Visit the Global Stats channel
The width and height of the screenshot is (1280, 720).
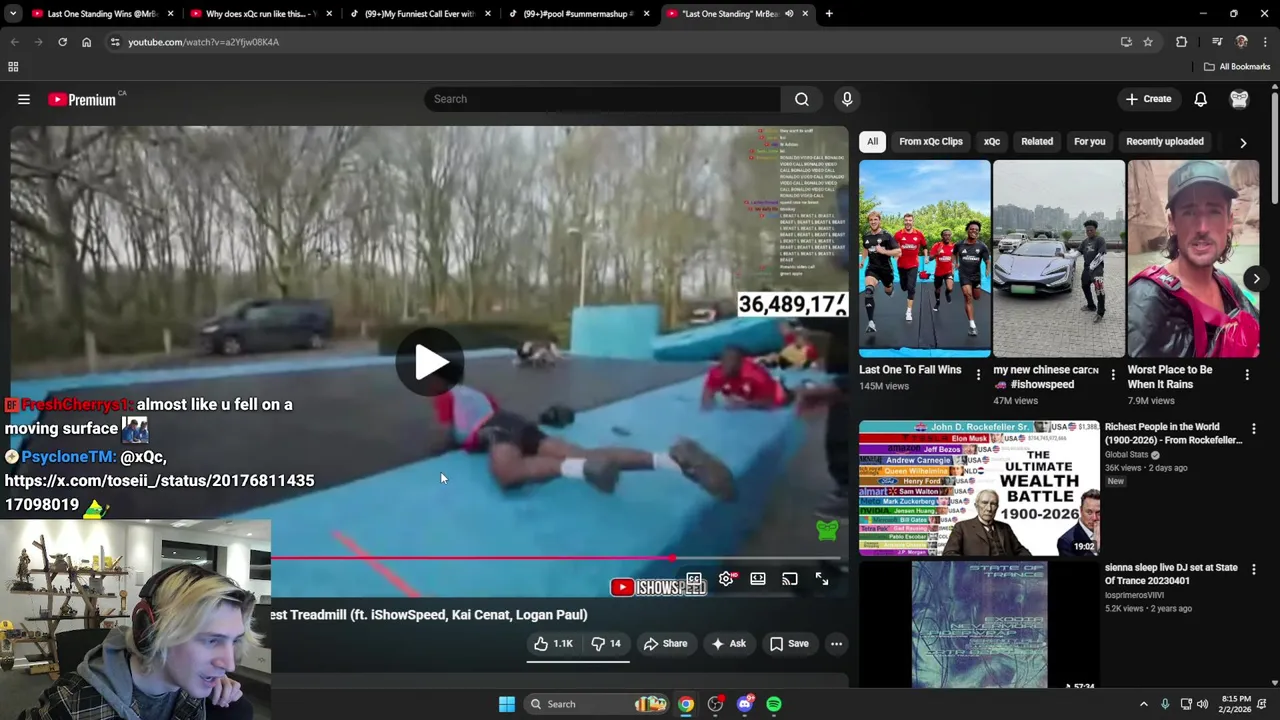pyautogui.click(x=1126, y=455)
